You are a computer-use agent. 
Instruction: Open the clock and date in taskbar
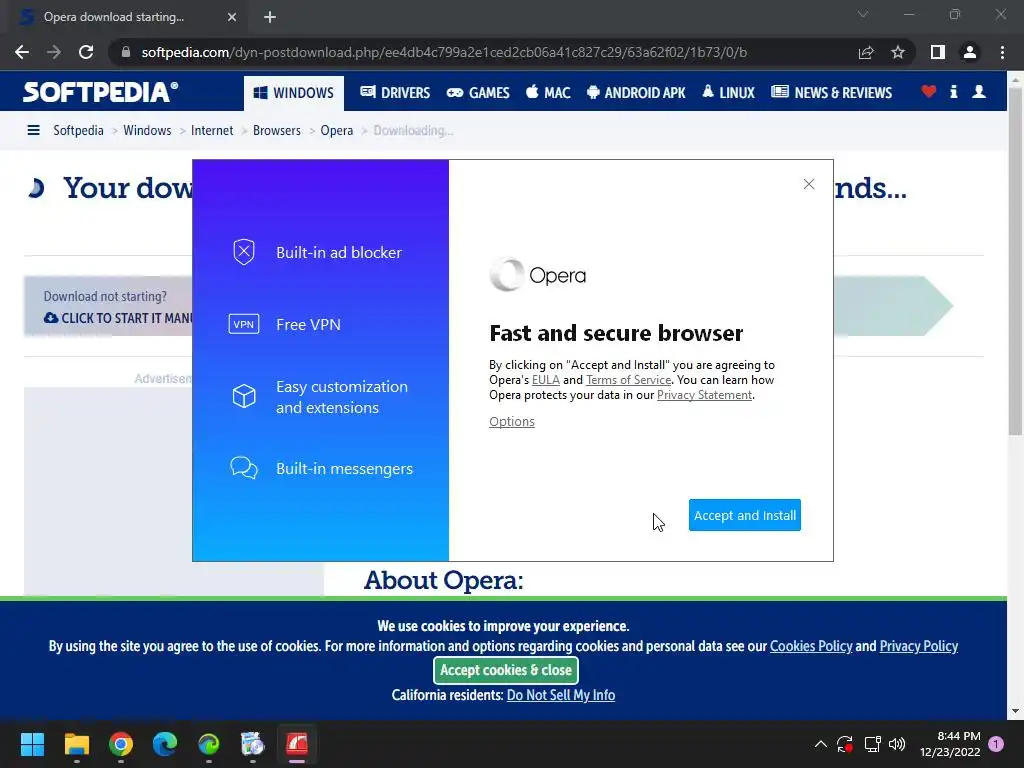(x=950, y=744)
